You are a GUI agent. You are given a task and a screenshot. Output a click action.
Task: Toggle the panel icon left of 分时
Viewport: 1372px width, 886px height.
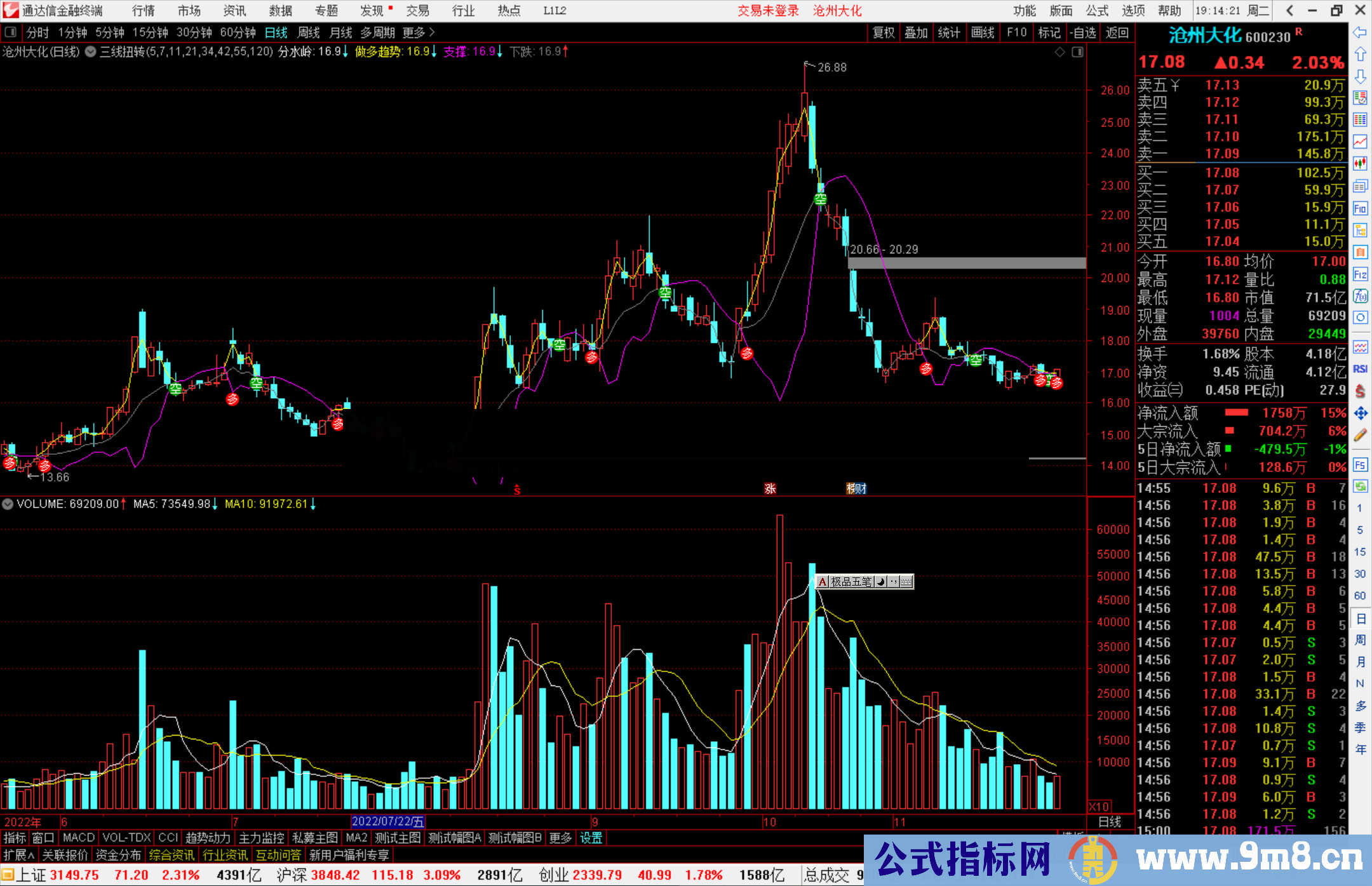click(x=10, y=32)
